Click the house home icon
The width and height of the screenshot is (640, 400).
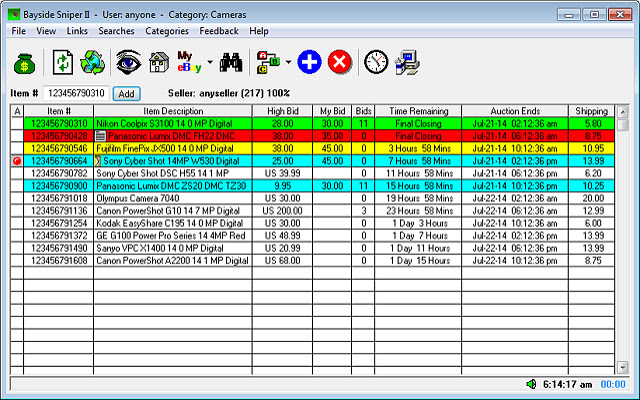click(x=159, y=62)
